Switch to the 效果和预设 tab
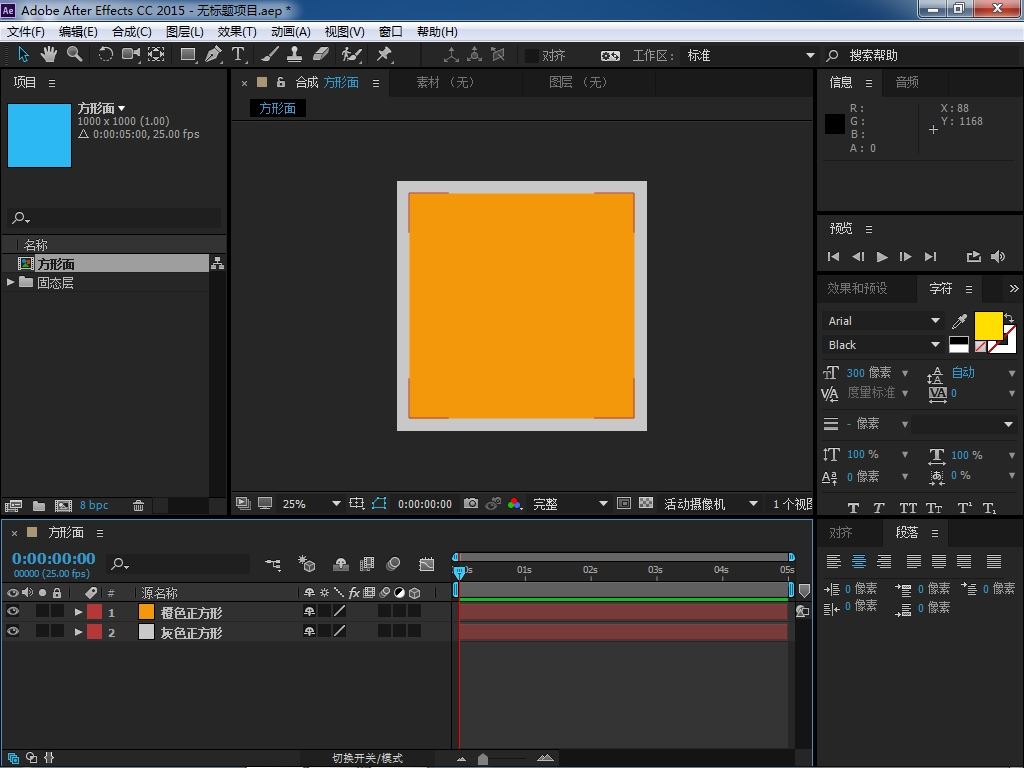The height and width of the screenshot is (768, 1024). (857, 288)
